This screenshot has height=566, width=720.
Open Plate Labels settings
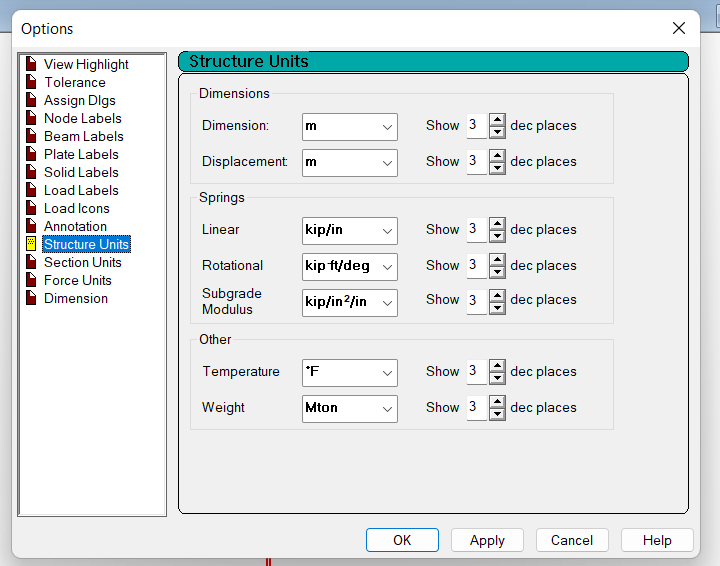(81, 154)
